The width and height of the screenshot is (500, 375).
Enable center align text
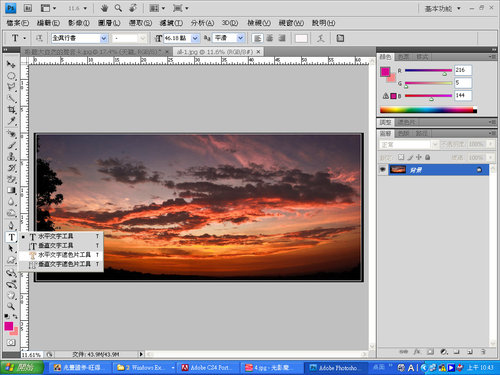click(x=270, y=38)
